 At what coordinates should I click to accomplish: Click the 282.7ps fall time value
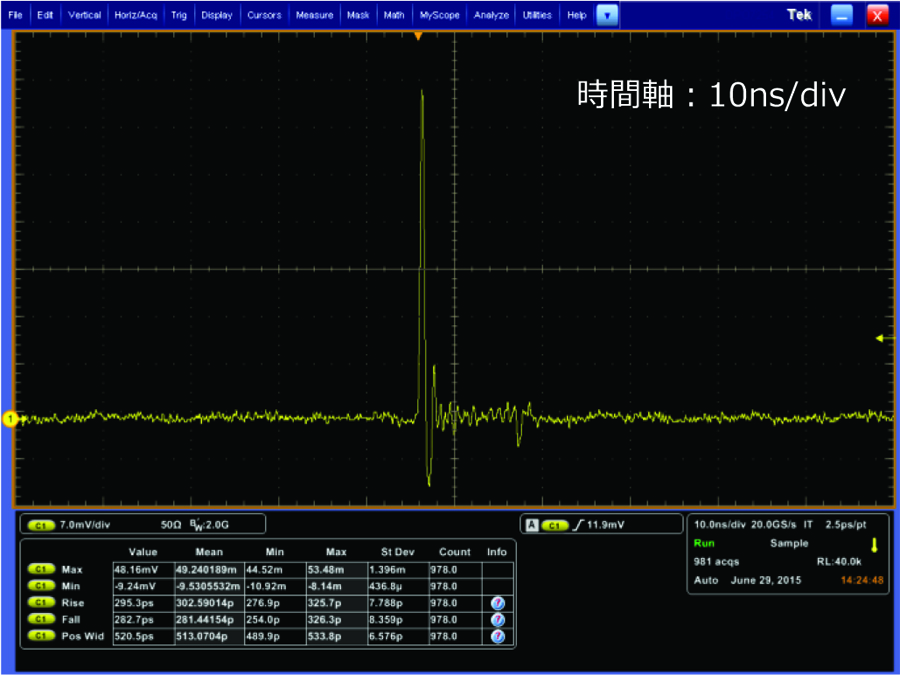pos(143,620)
